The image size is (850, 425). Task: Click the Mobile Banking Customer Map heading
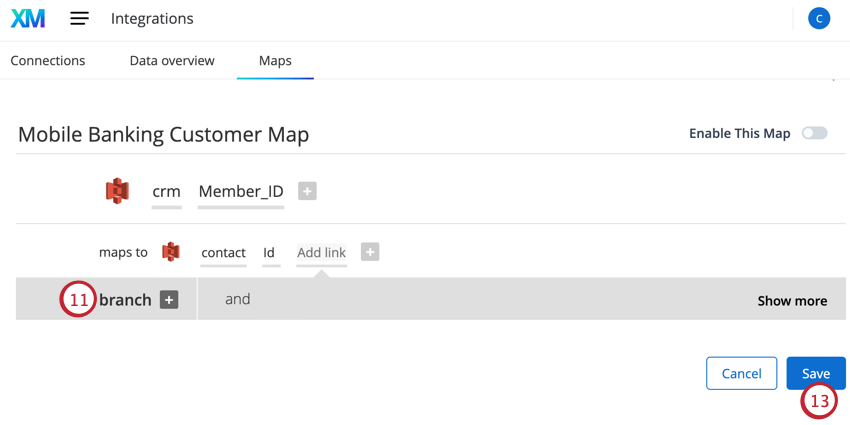click(164, 134)
